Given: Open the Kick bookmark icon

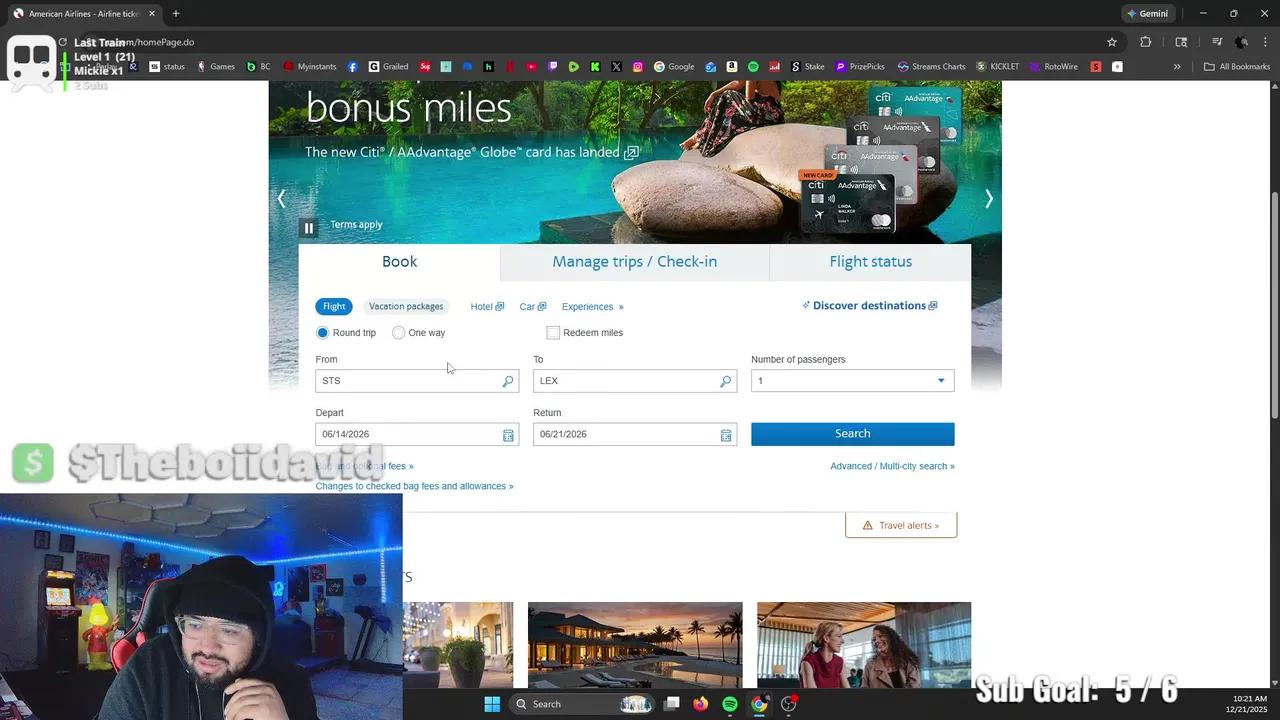Looking at the screenshot, I should [595, 67].
